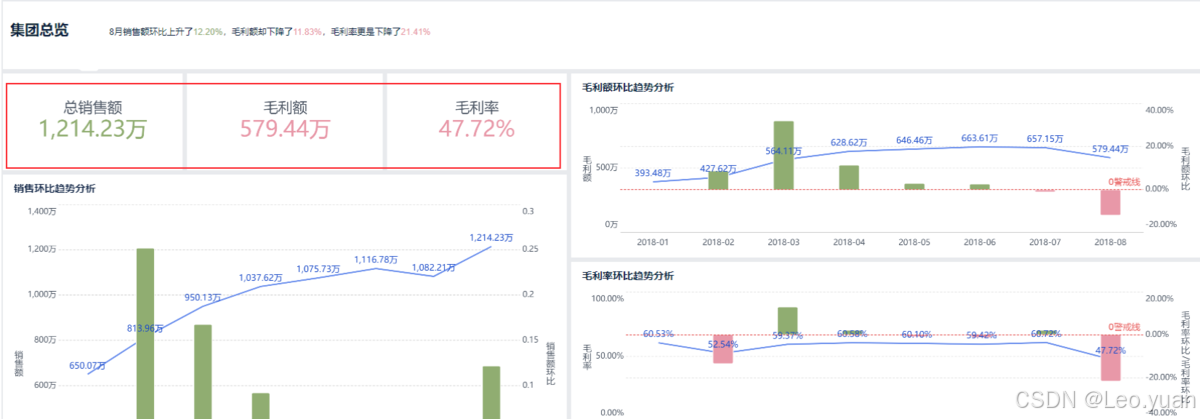Image resolution: width=1200 pixels, height=419 pixels.
Task: Click the 2018-01 x-axis label in gross profit chart
Action: click(x=653, y=241)
